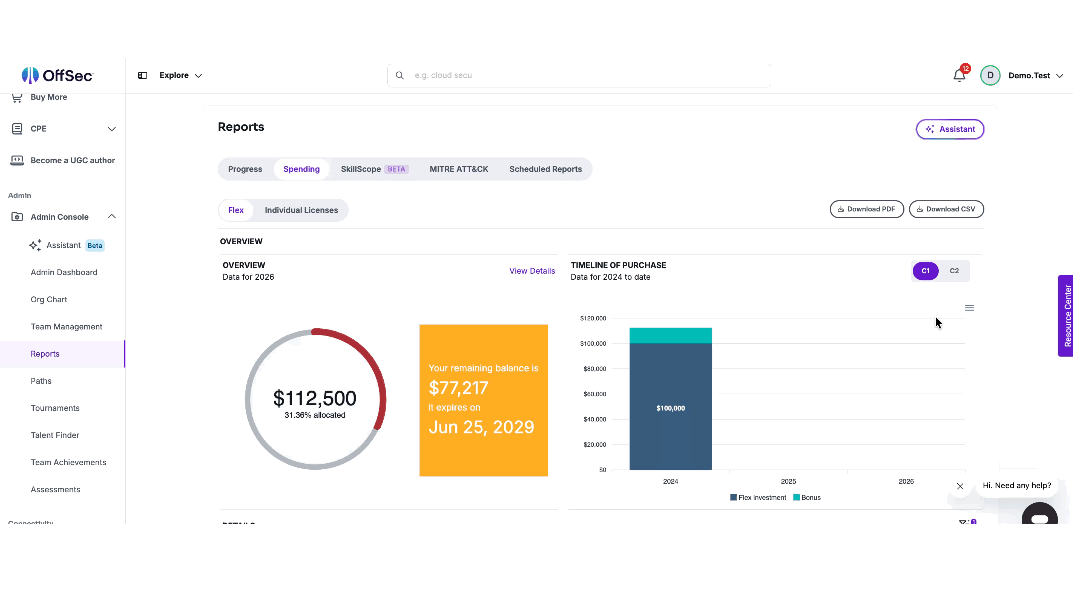Click the teal Bonus bar segment
The image size is (1080, 608).
pyautogui.click(x=670, y=335)
